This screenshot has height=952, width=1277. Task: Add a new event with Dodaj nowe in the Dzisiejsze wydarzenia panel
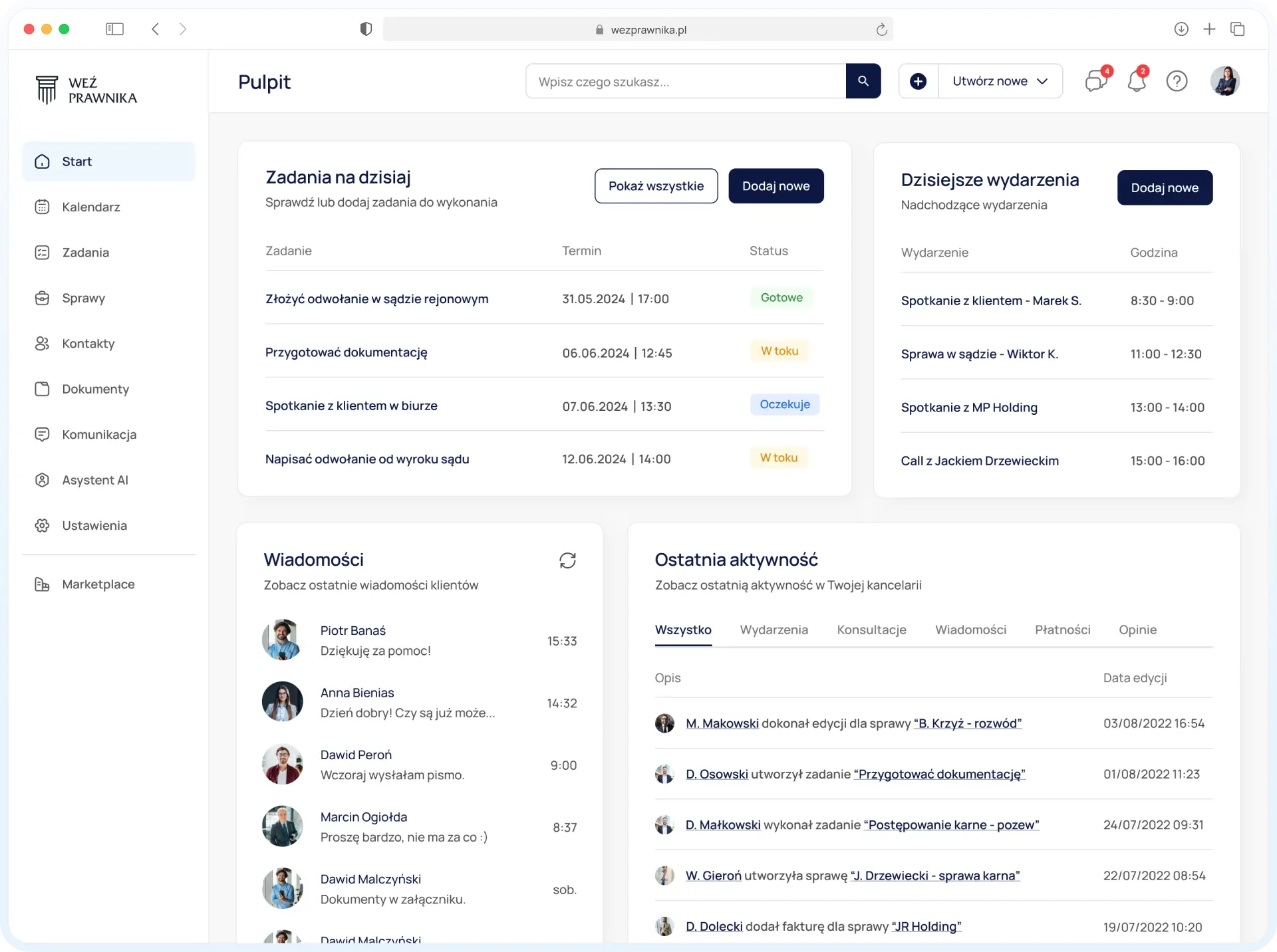(x=1164, y=188)
